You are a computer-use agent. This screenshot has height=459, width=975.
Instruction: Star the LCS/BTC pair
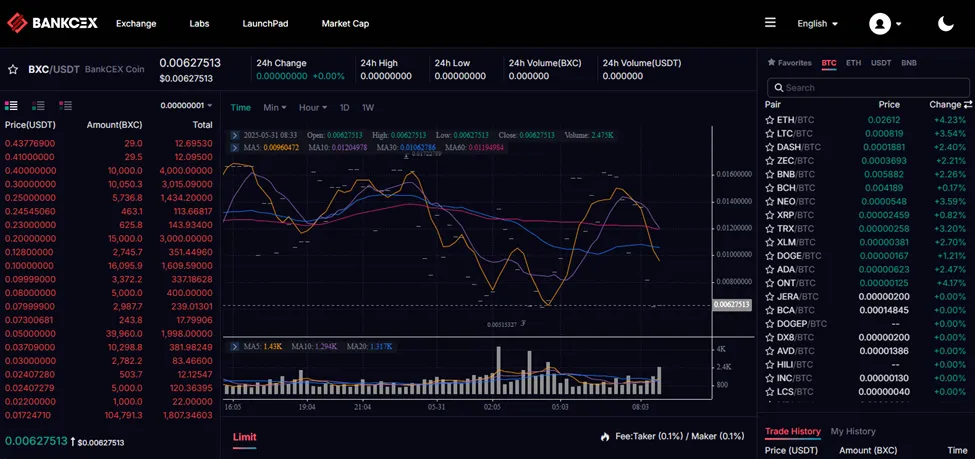(770, 392)
